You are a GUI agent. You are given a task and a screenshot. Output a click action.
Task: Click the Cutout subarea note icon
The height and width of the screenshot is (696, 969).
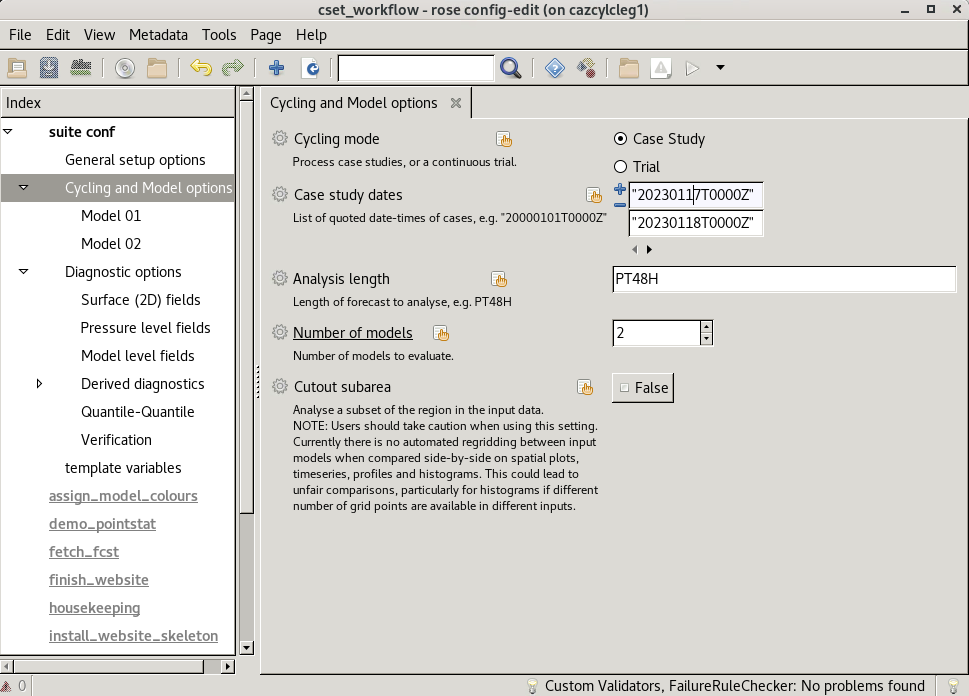pos(585,388)
